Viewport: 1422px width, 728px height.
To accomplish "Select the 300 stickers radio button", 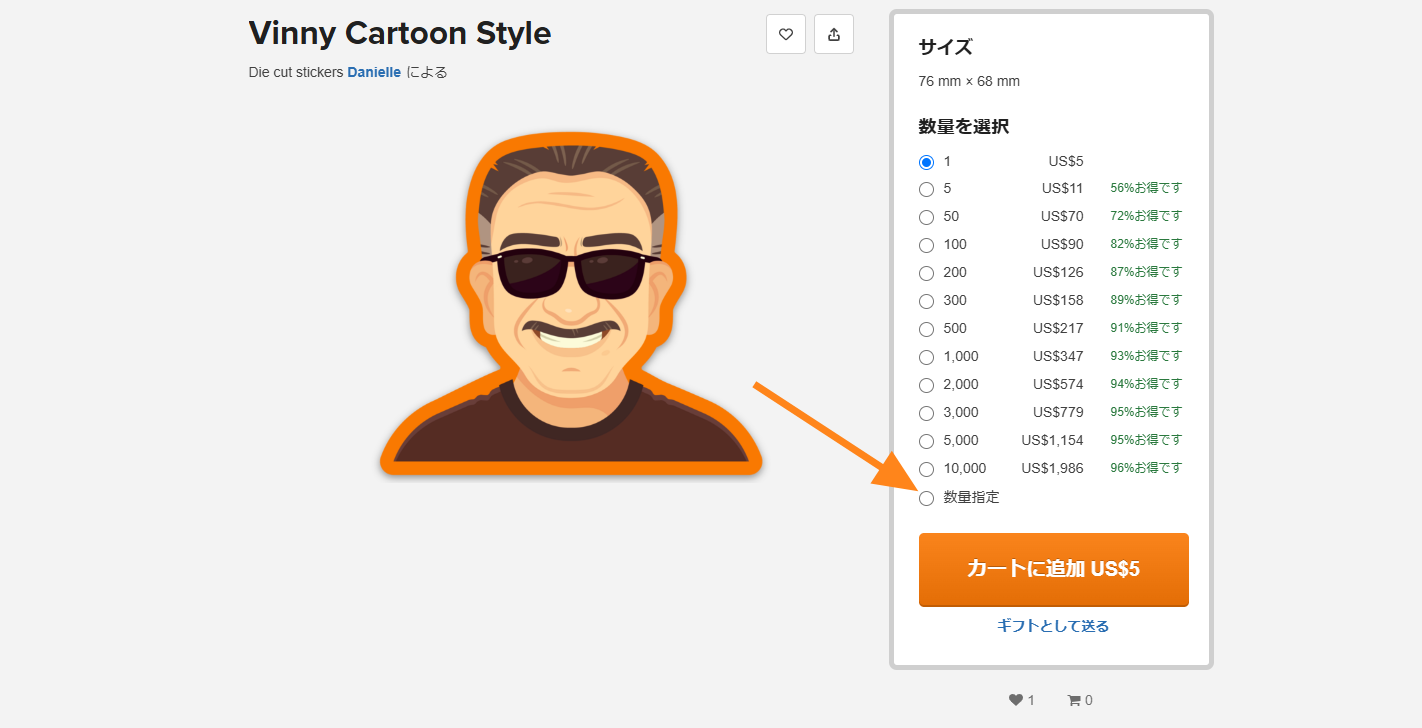I will (x=926, y=301).
